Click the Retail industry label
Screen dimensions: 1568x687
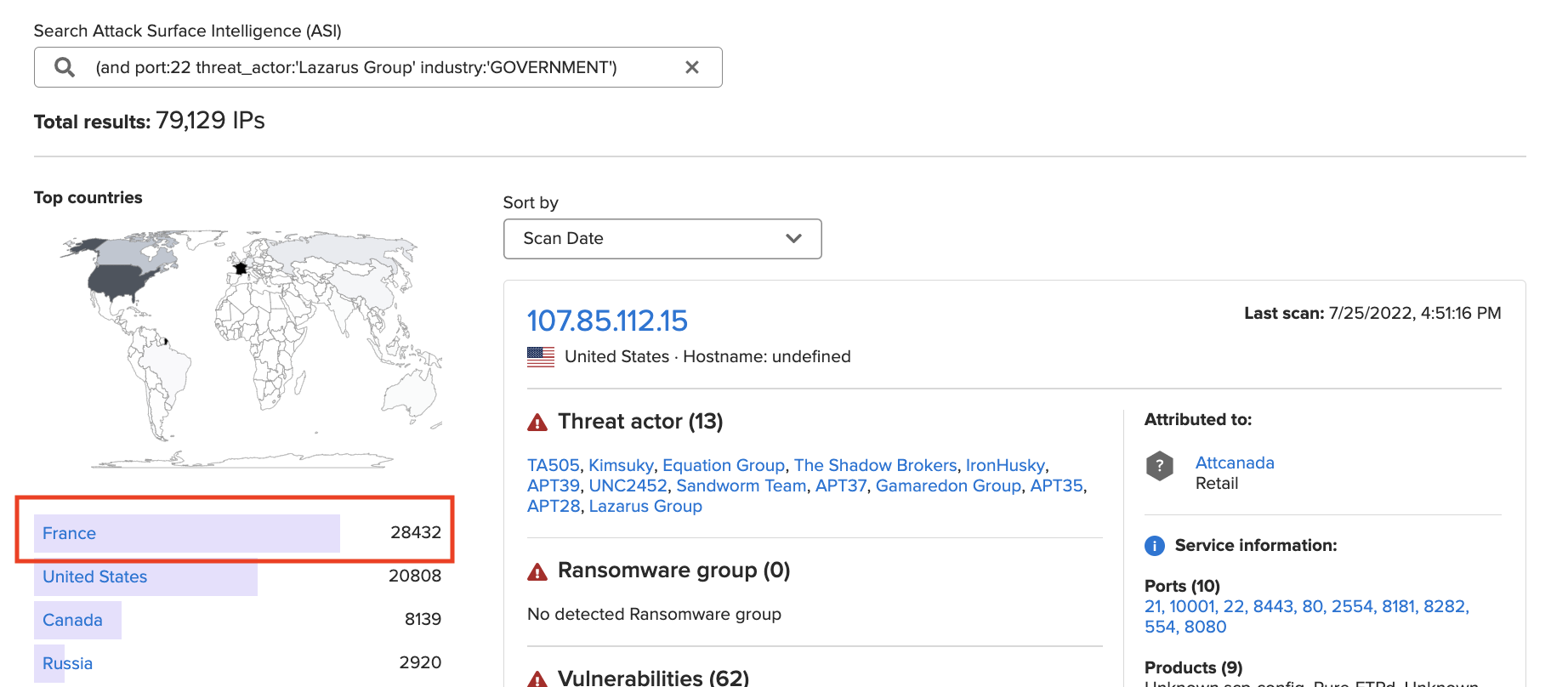click(x=1217, y=483)
